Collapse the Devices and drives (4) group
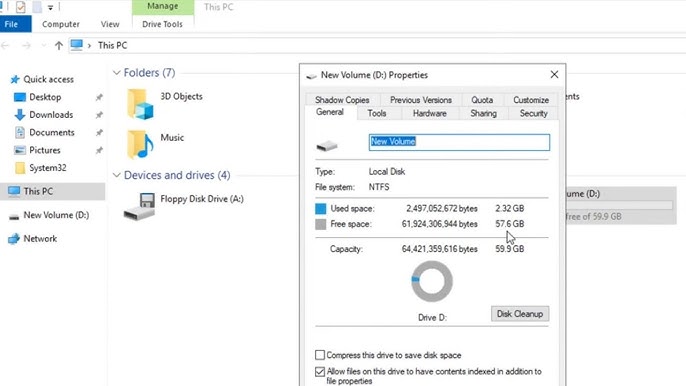 116,175
